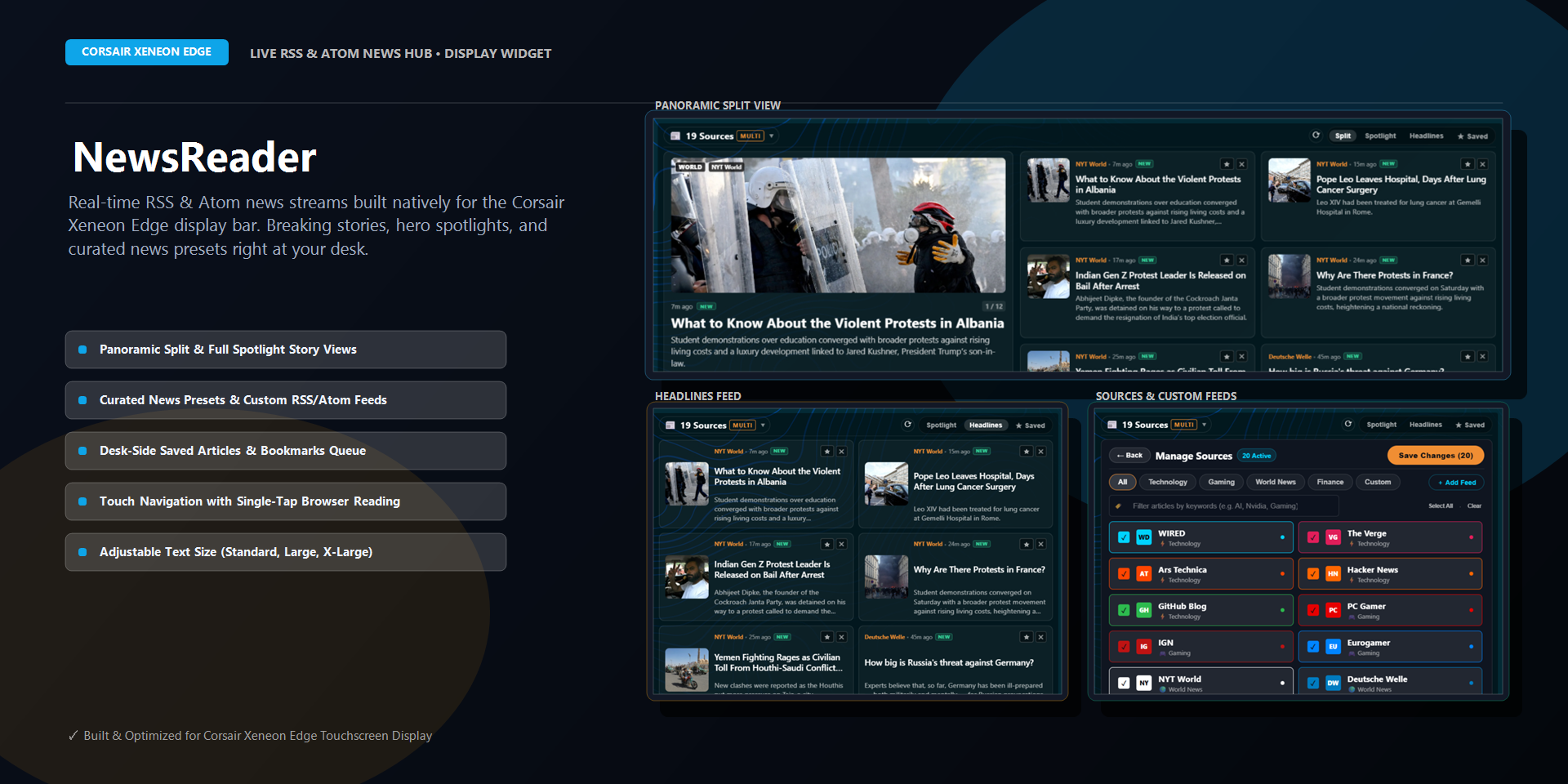Screen dimensions: 1568x784
Task: Click the Add Feed button
Action: 1457,483
